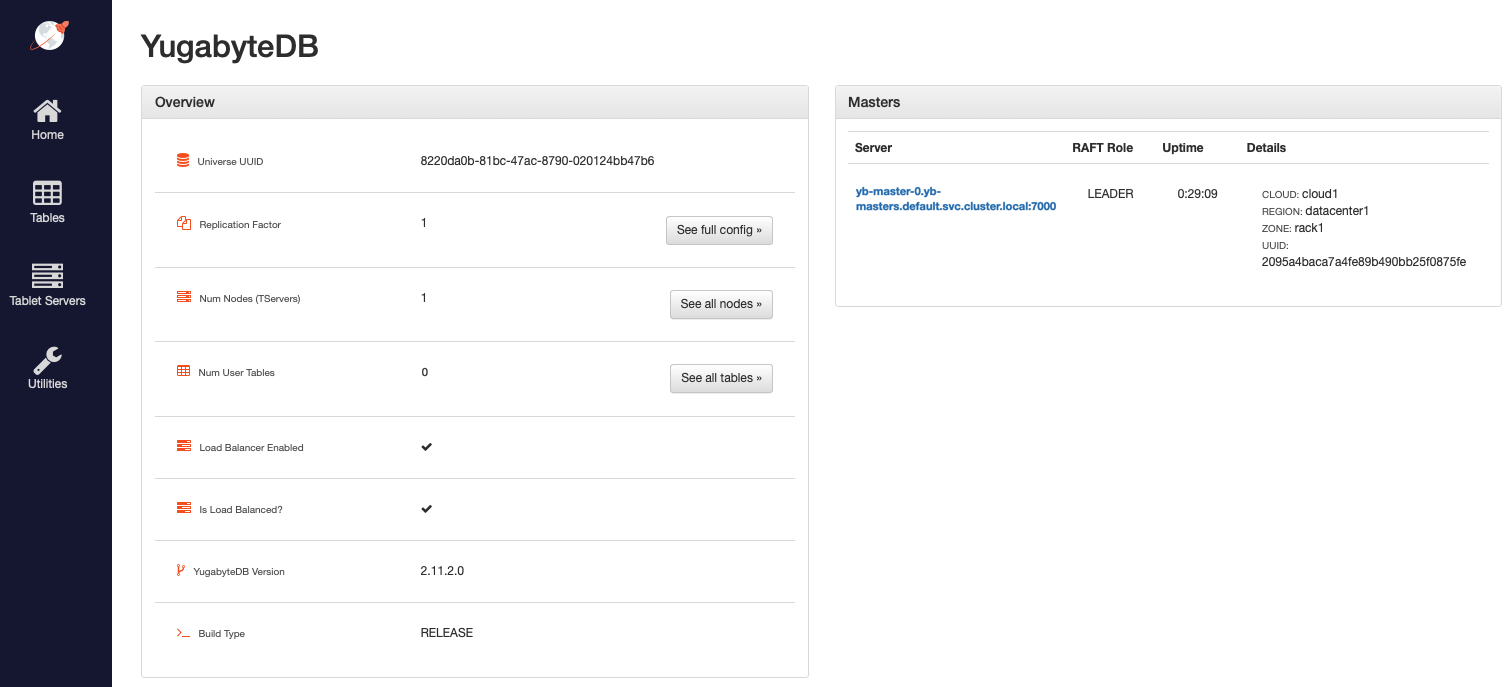
Task: Open the Tablet Servers sidebar icon
Action: [47, 276]
